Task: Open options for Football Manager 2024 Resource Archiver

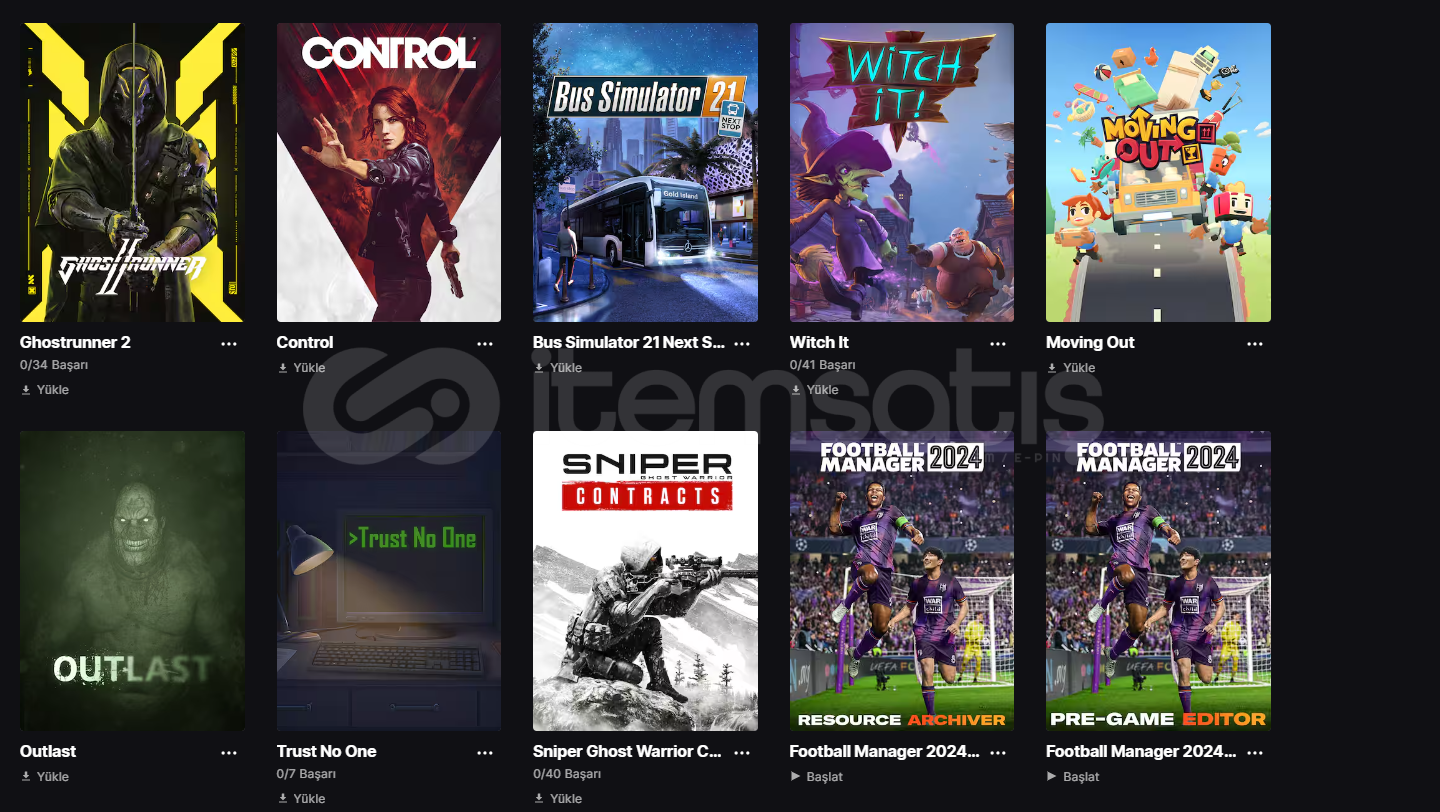Action: pyautogui.click(x=998, y=752)
